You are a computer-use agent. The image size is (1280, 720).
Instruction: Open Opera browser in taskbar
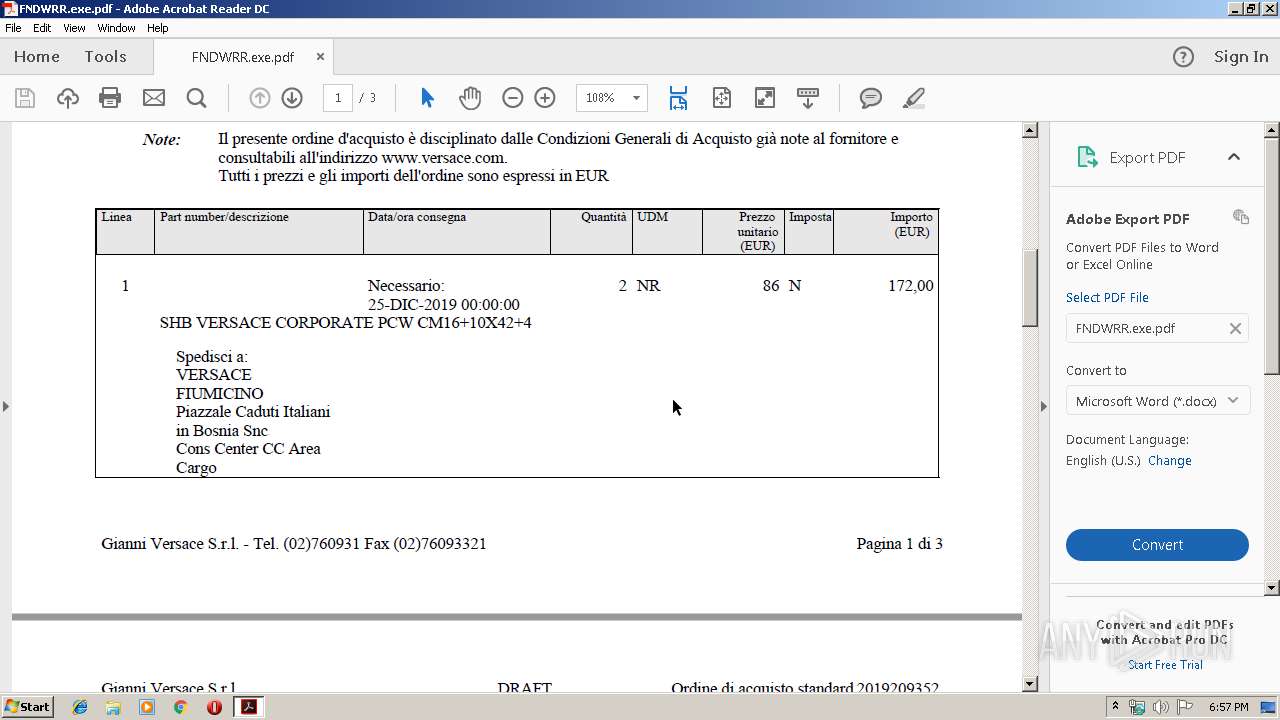point(214,707)
